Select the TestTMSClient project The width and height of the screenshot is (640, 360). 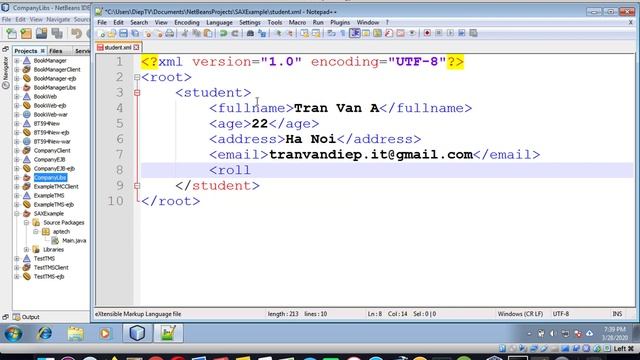[x=51, y=267]
